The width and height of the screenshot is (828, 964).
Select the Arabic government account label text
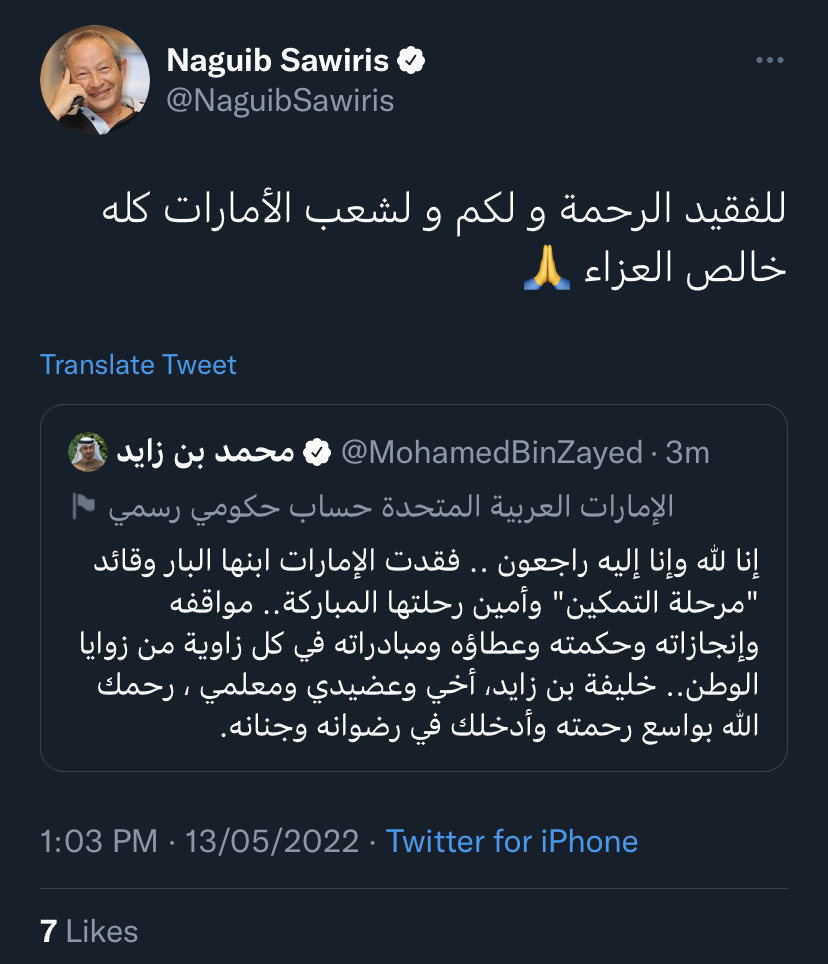point(390,508)
